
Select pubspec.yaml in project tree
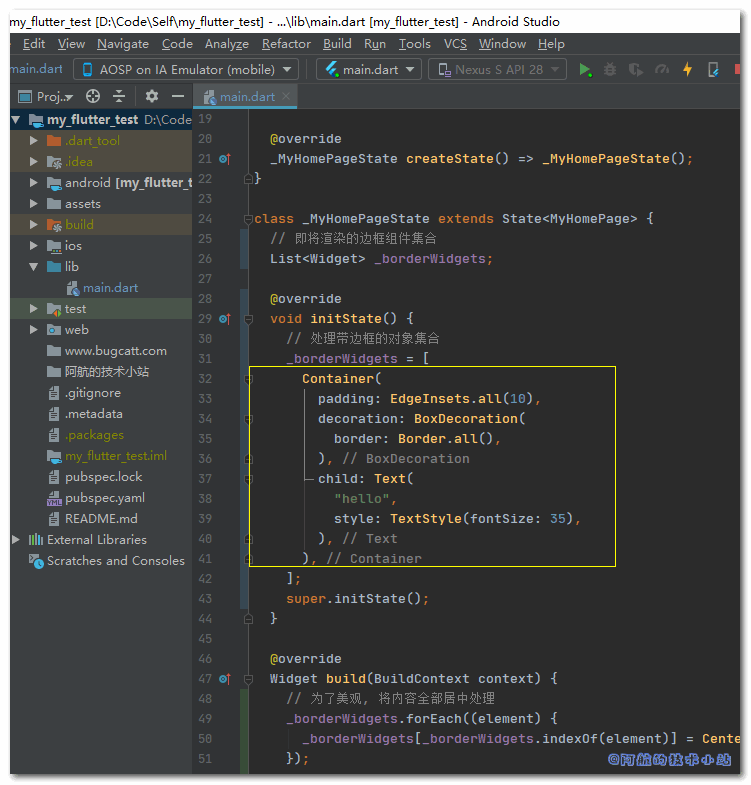[104, 498]
